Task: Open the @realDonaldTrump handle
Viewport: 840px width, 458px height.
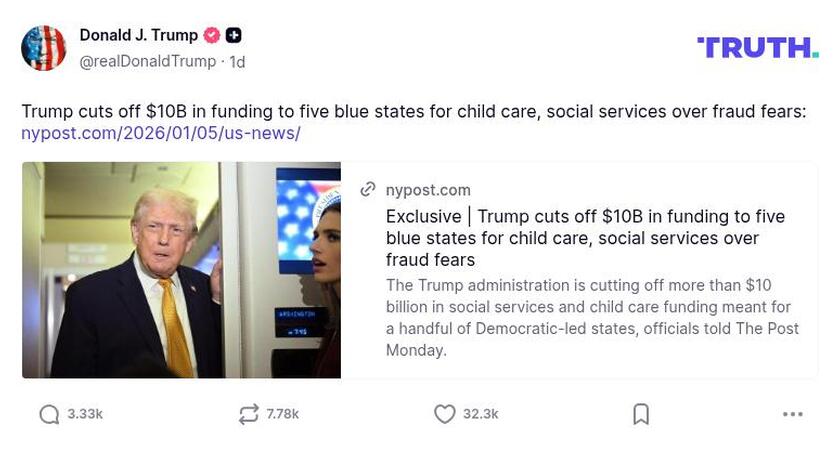Action: (148, 62)
